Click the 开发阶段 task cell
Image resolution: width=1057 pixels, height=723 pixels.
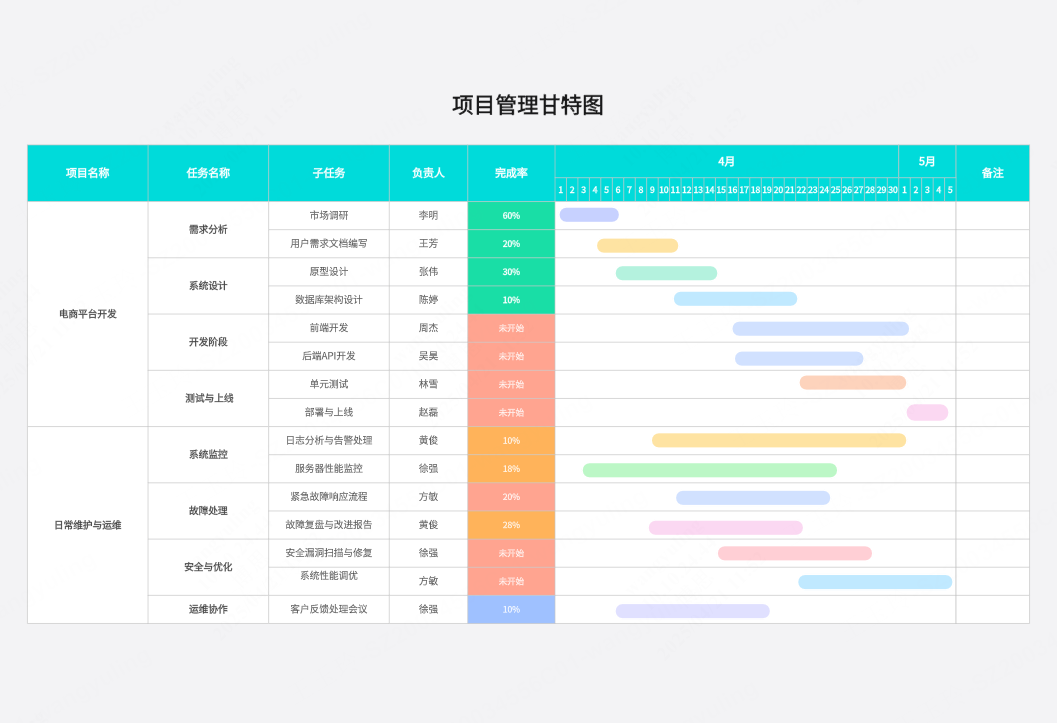208,342
